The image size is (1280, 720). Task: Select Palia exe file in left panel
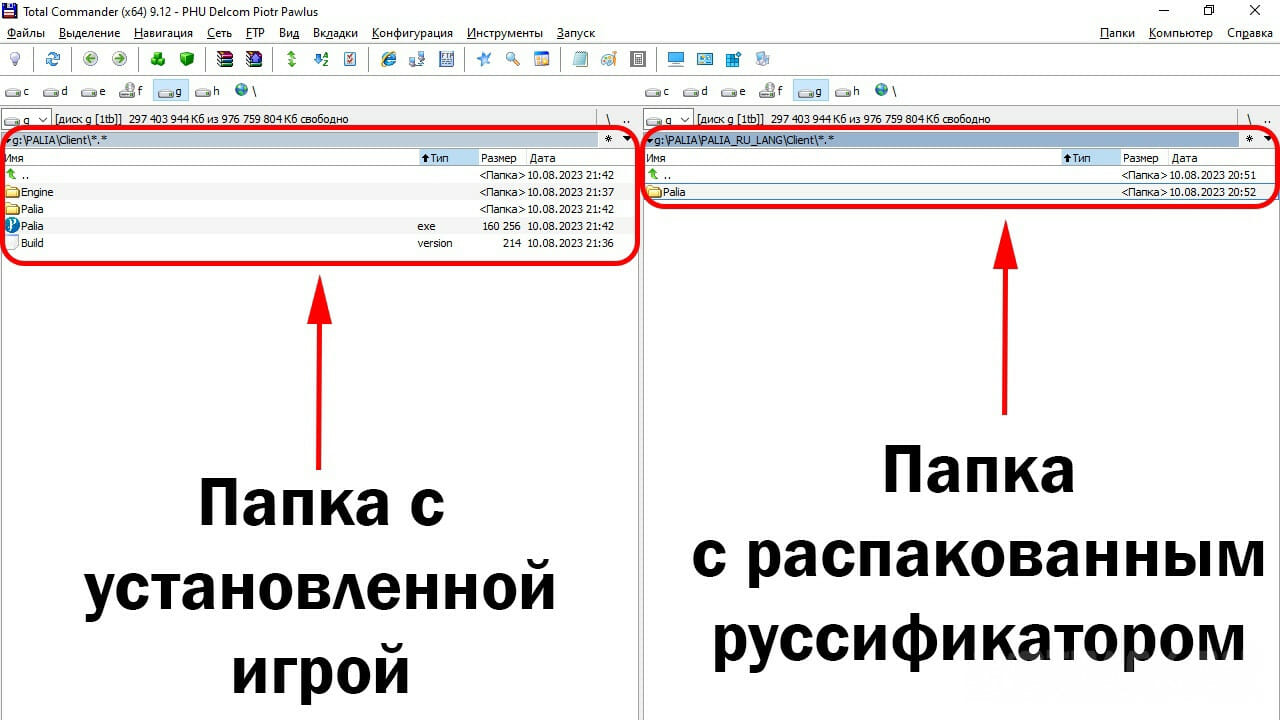point(318,226)
